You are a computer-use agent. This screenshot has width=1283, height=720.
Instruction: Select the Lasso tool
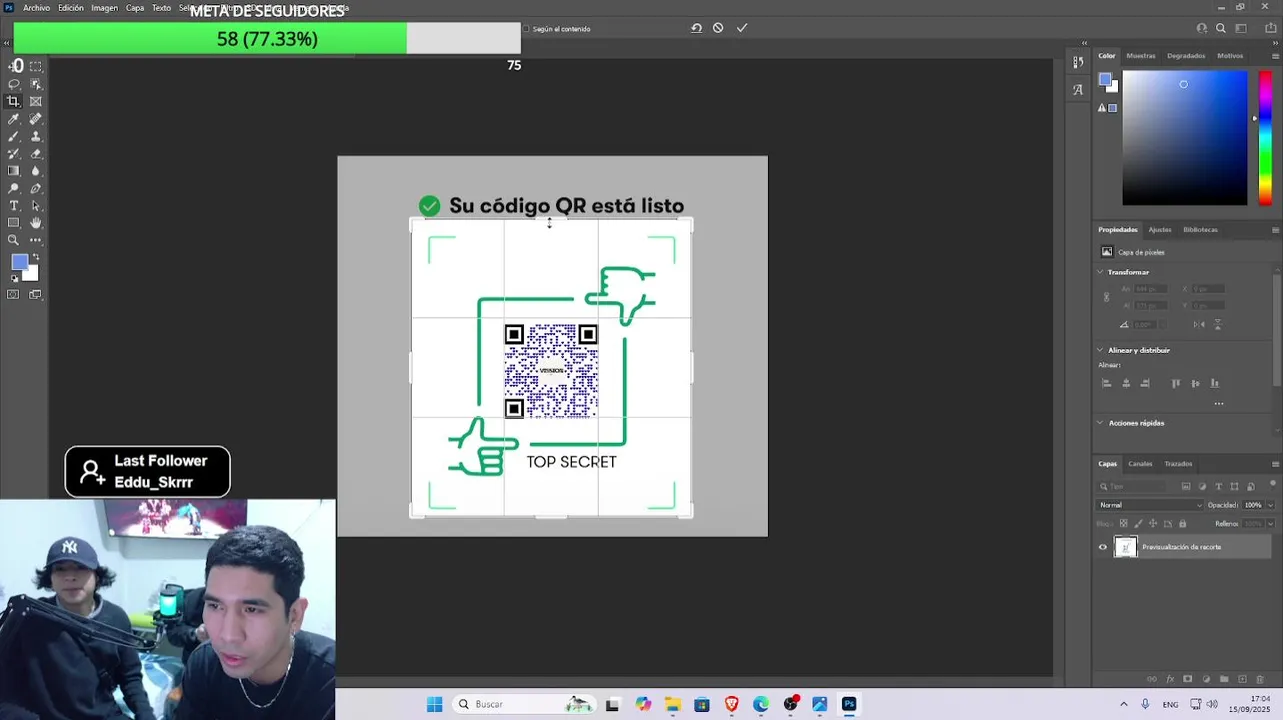coord(14,84)
